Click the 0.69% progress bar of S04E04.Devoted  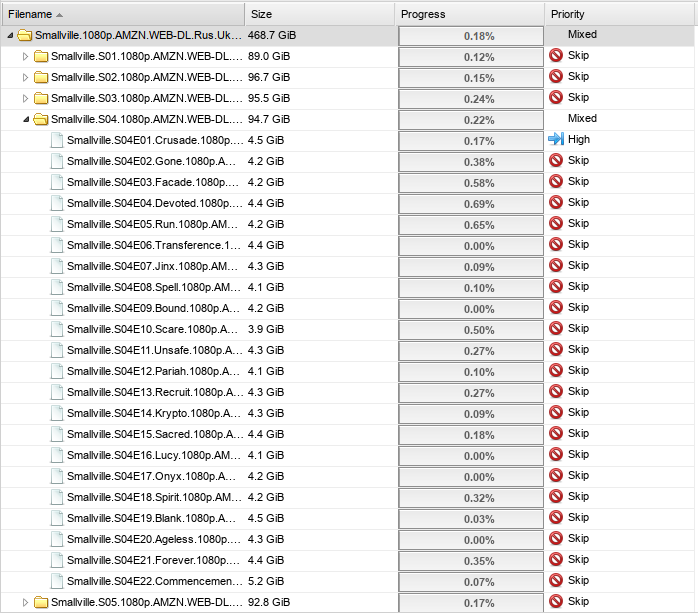tap(471, 204)
